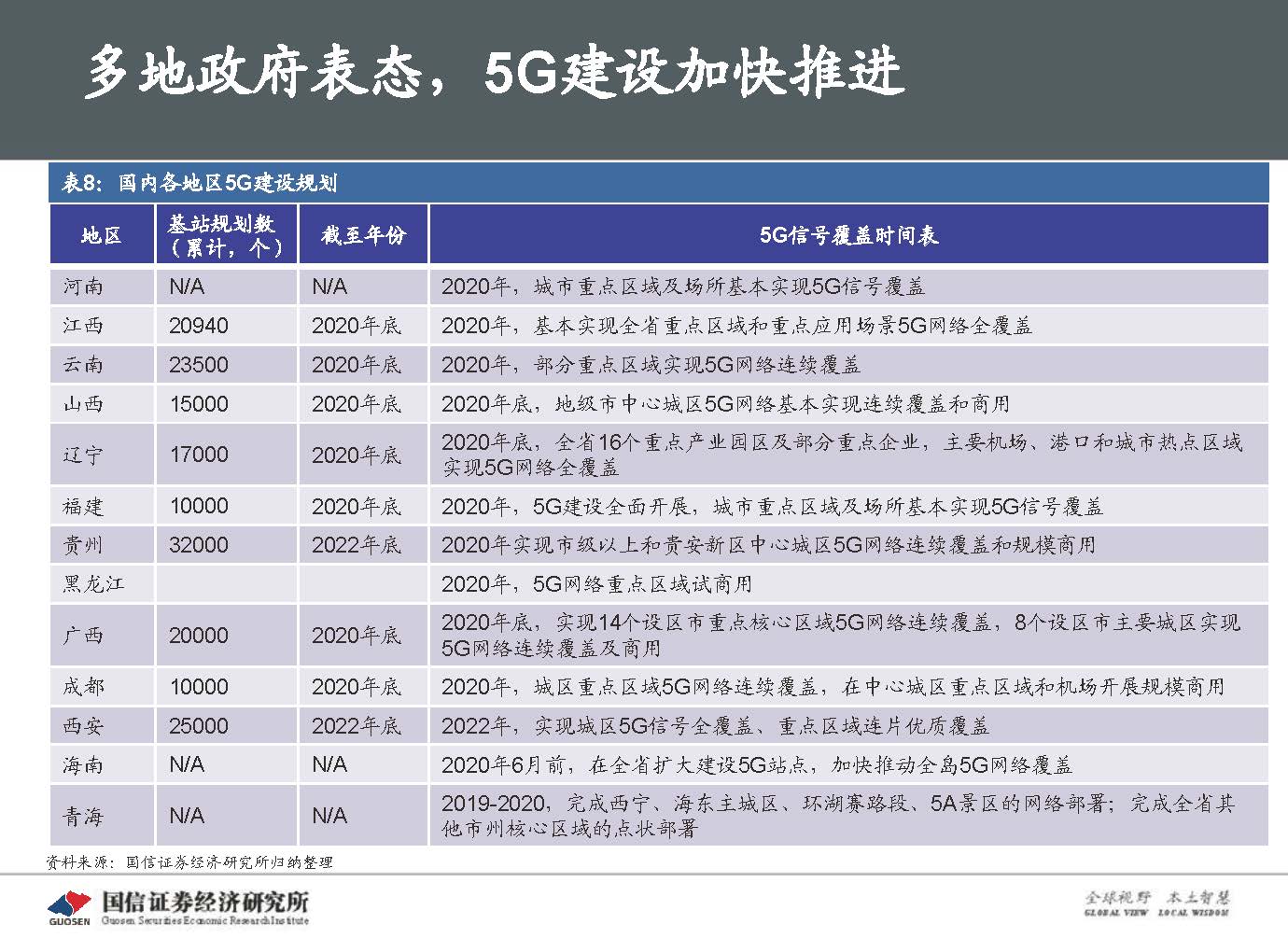
Task: Click the 西安 row value 25000
Action: (x=198, y=725)
